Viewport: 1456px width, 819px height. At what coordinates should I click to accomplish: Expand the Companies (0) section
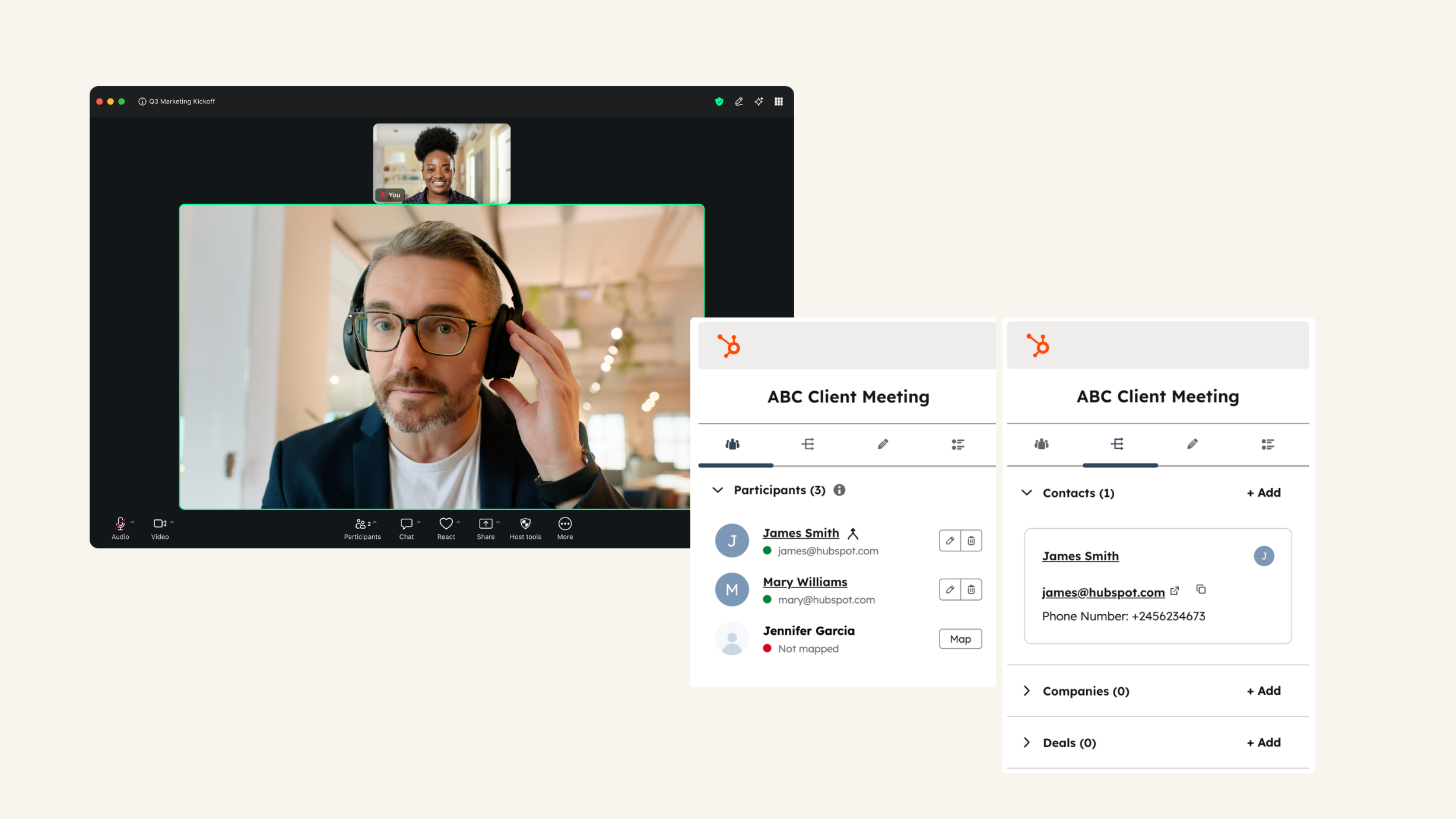[1026, 691]
